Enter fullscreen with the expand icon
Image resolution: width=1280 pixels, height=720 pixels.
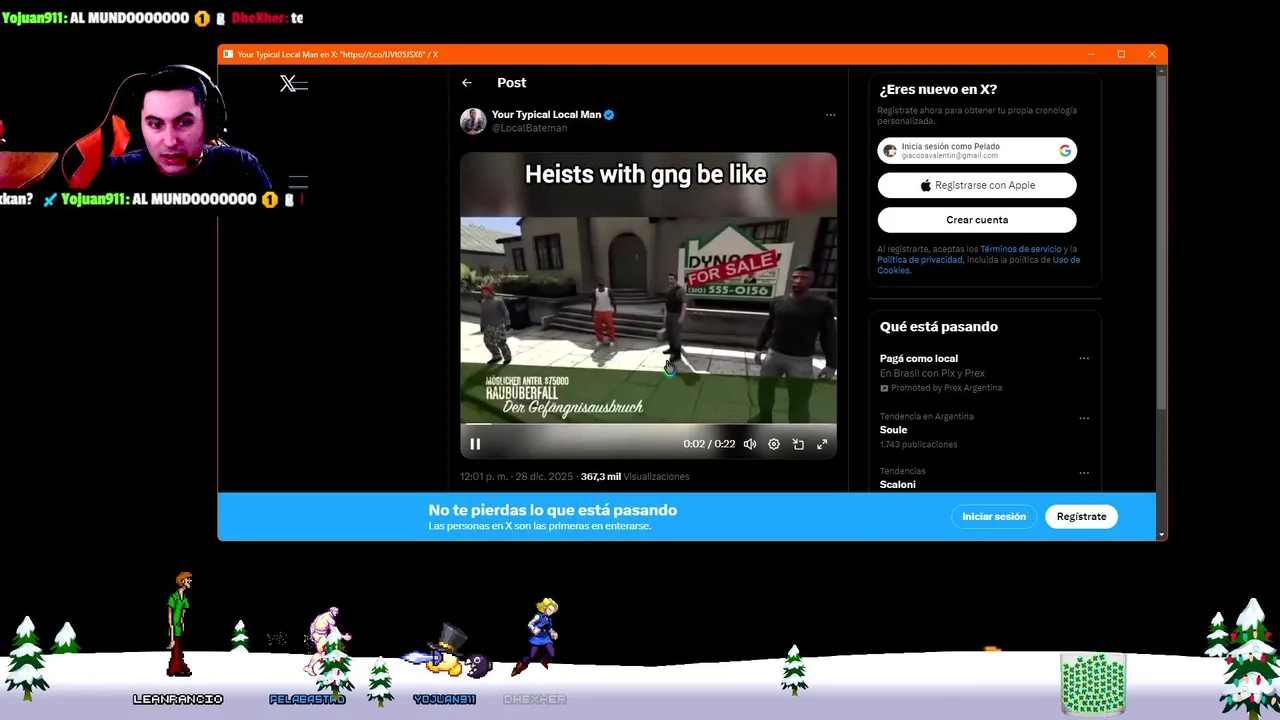click(x=822, y=444)
